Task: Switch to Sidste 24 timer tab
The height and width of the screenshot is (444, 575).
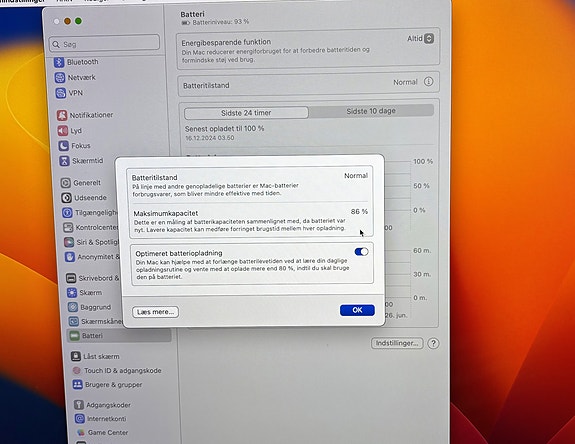Action: tap(246, 113)
